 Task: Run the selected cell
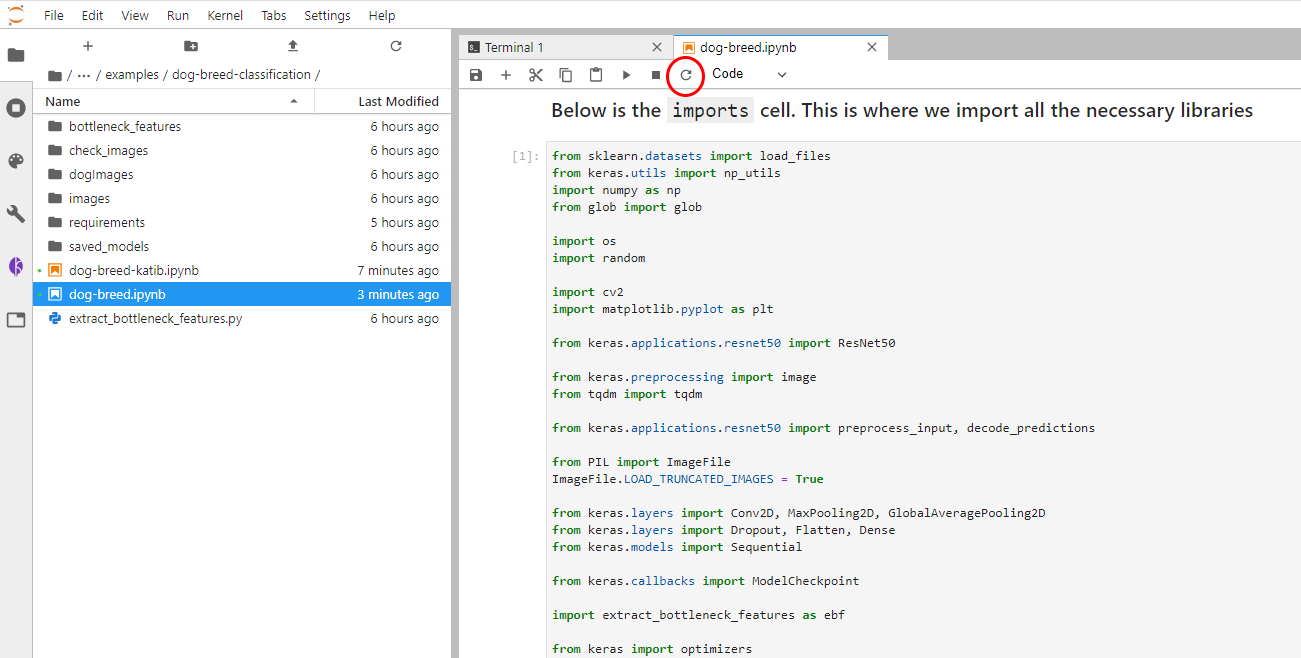click(626, 75)
